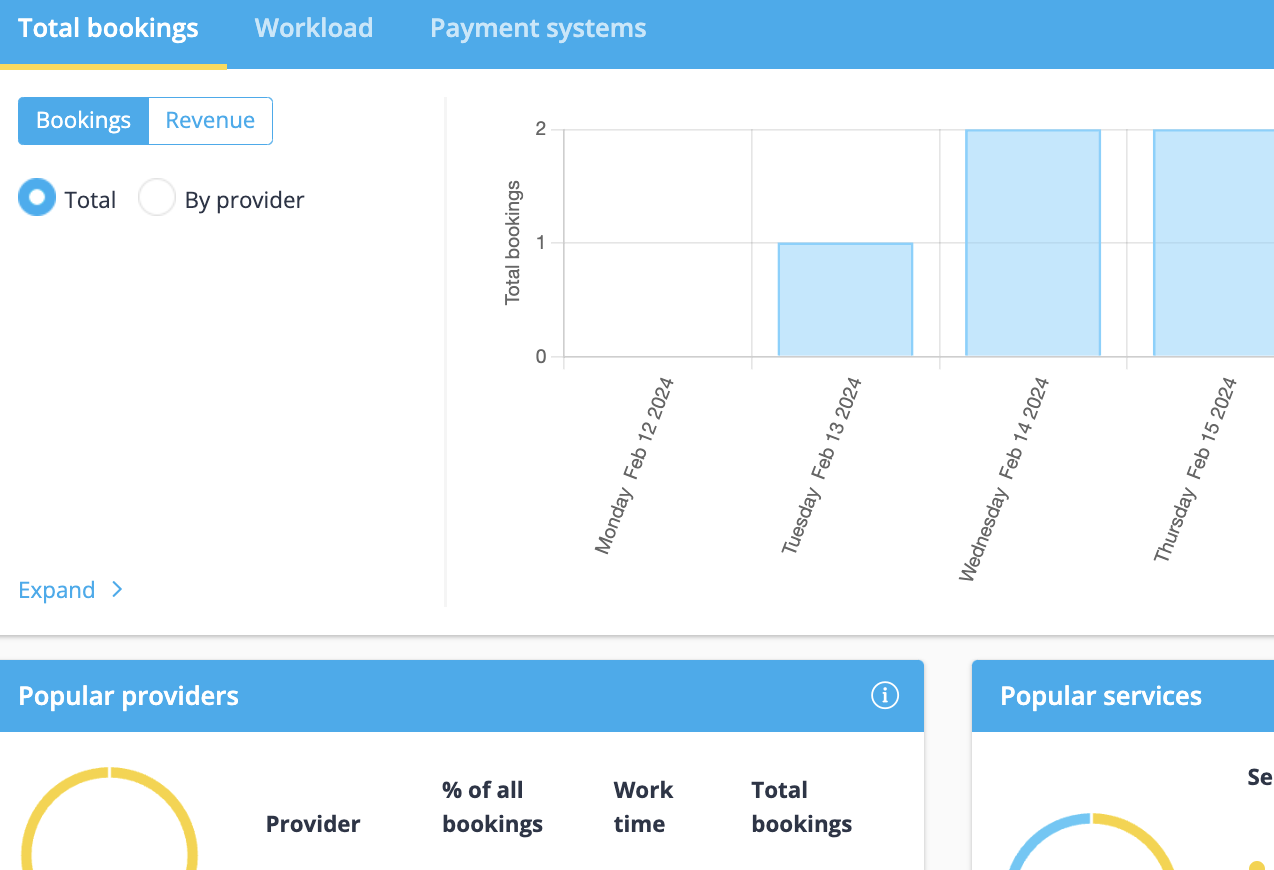Expand the chart options via Expand link

57,590
